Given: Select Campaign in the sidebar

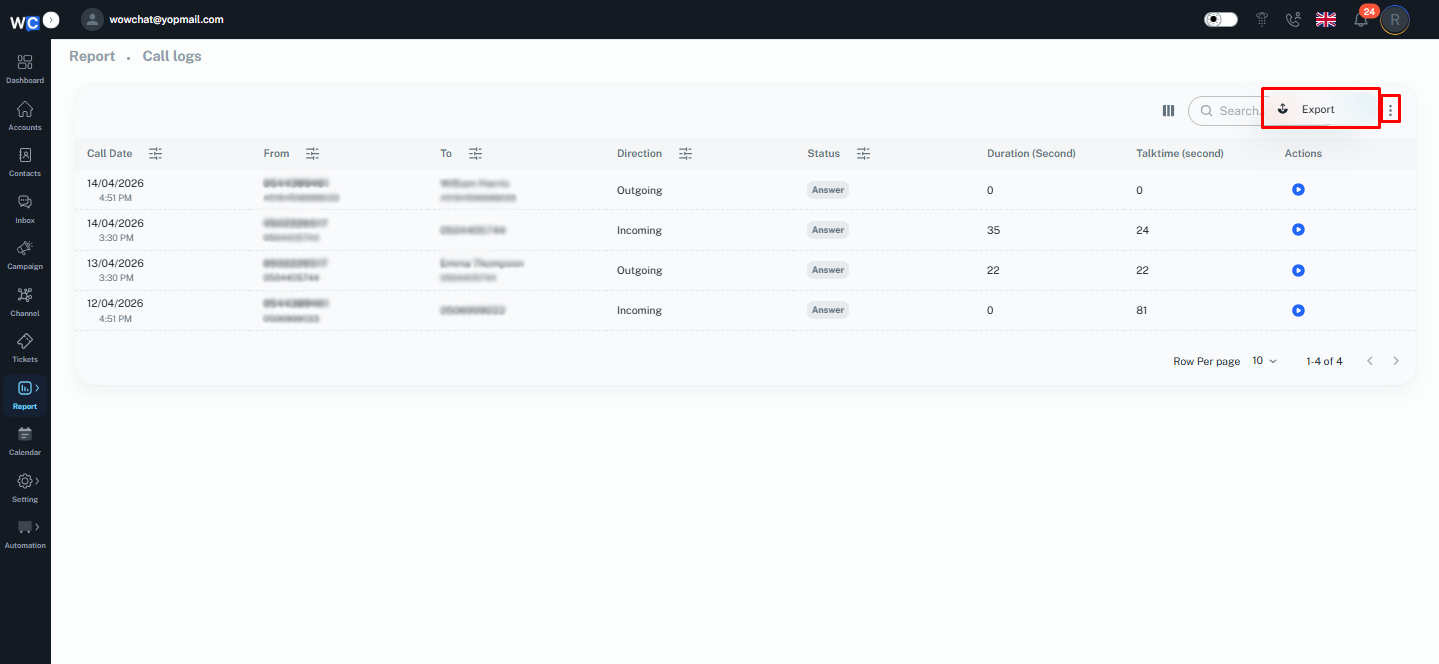Looking at the screenshot, I should 25,254.
